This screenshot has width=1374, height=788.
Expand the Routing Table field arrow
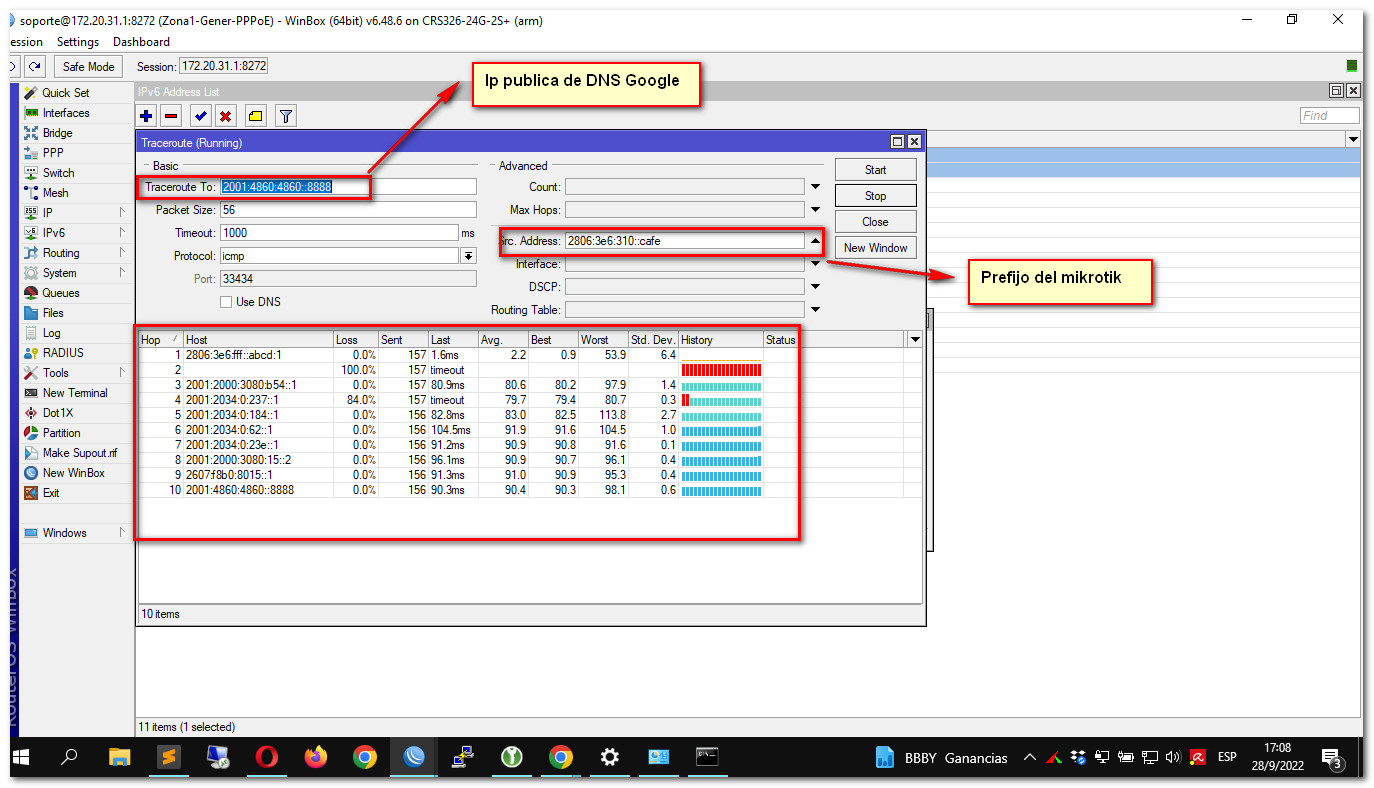tap(815, 310)
